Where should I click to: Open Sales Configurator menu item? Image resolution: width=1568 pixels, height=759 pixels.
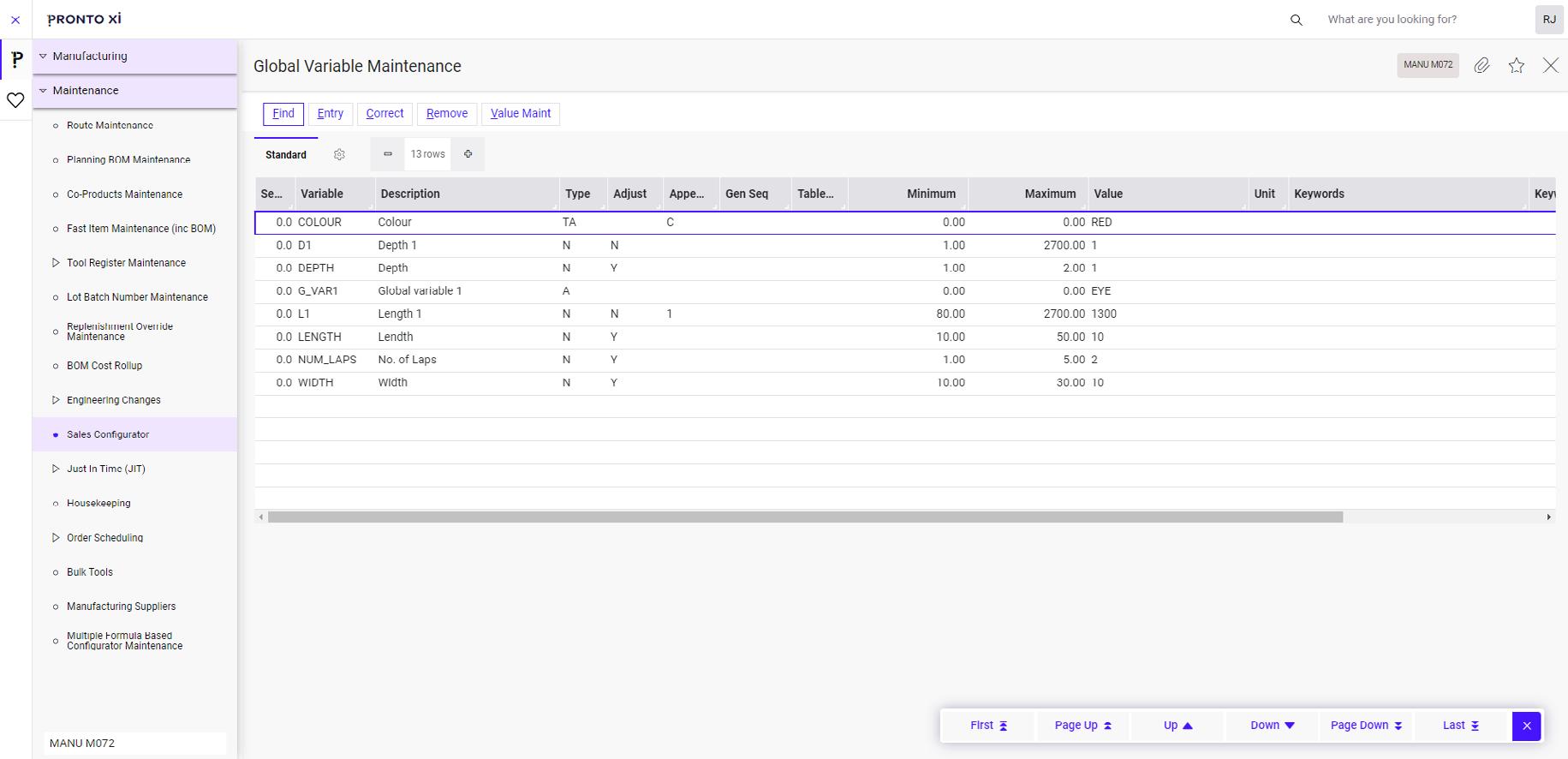tap(108, 434)
